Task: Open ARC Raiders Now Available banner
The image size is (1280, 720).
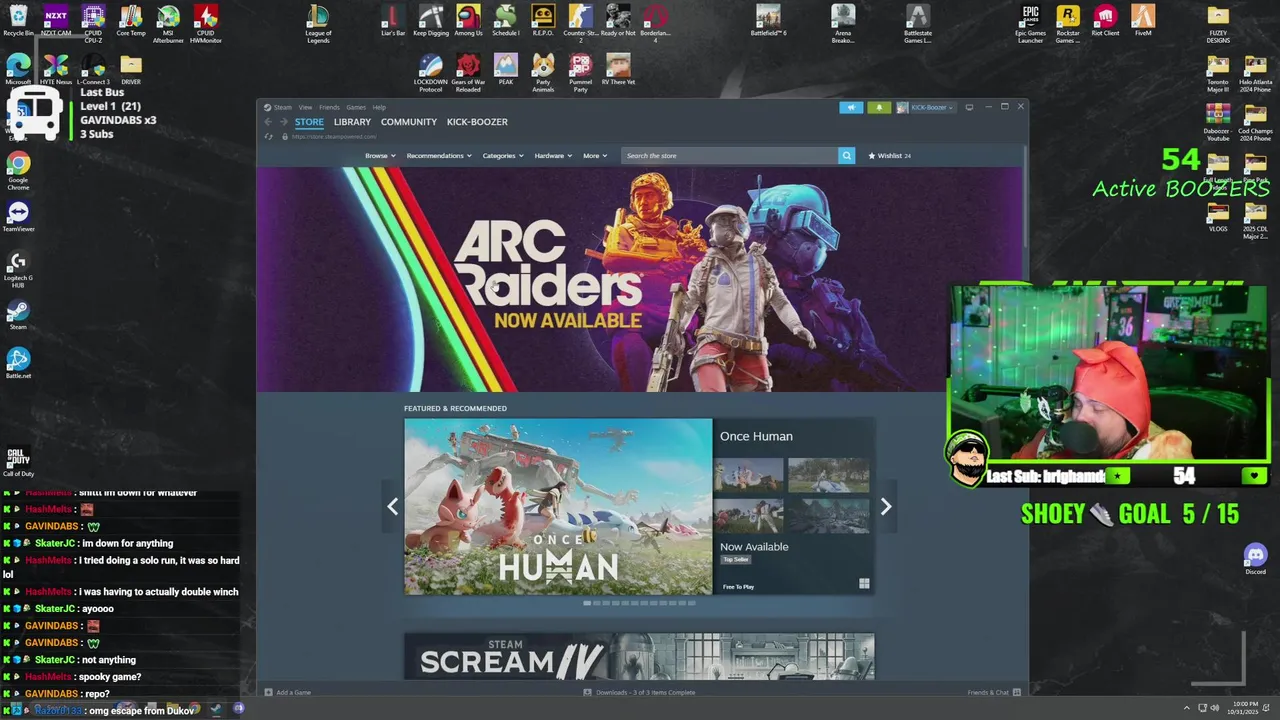Action: pos(640,279)
